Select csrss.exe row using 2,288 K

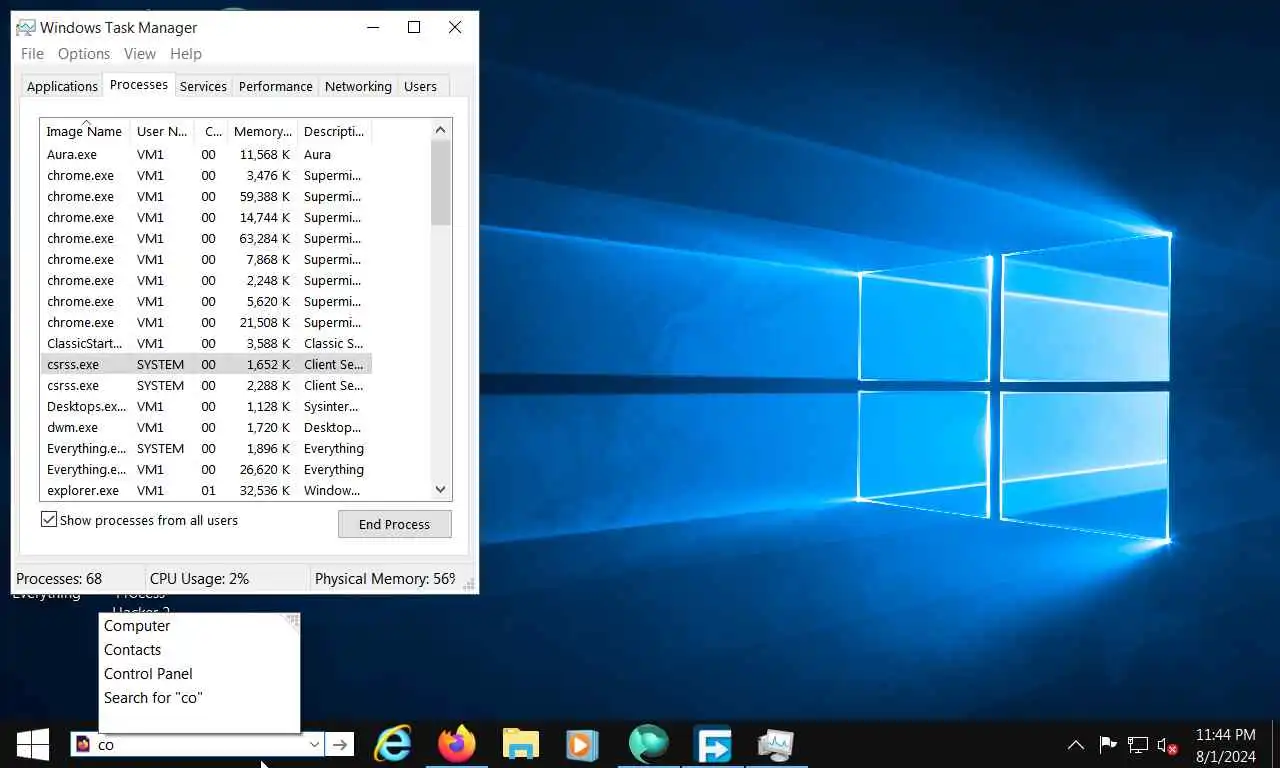206,386
